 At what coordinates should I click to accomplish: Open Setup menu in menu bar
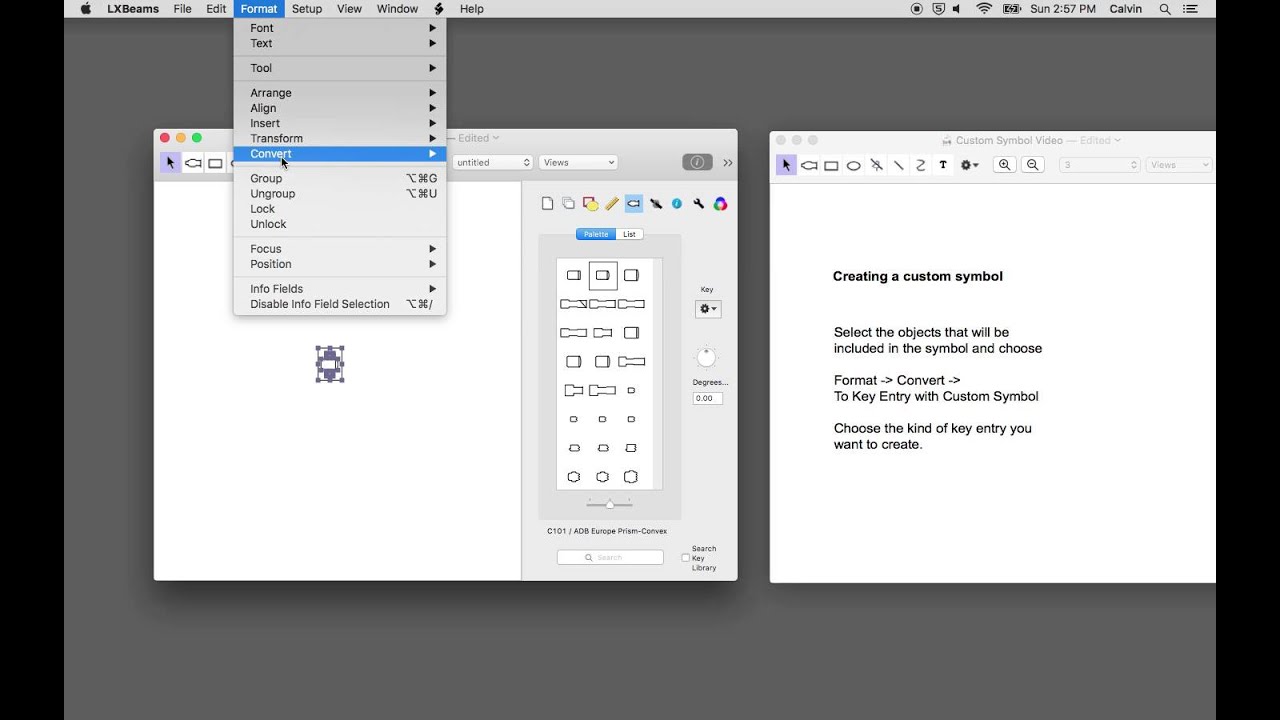[x=307, y=9]
